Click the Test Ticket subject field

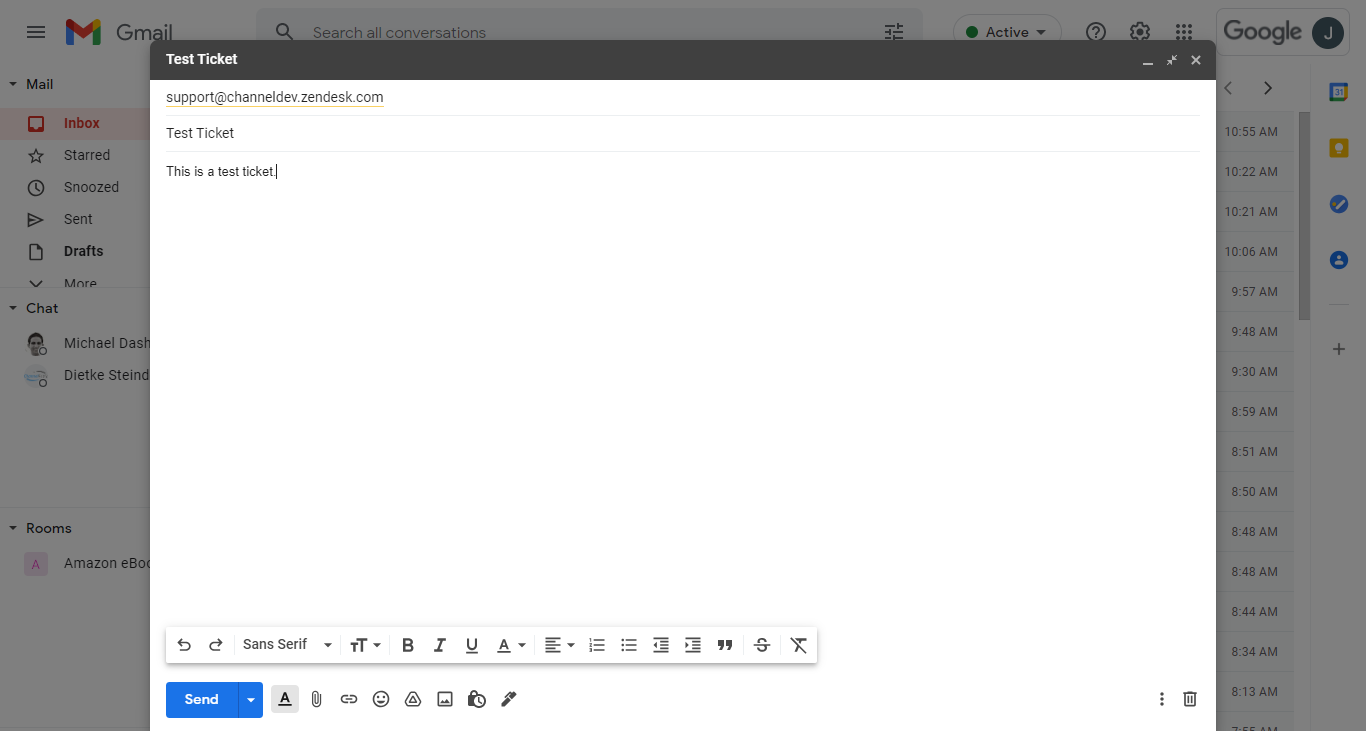(x=400, y=132)
